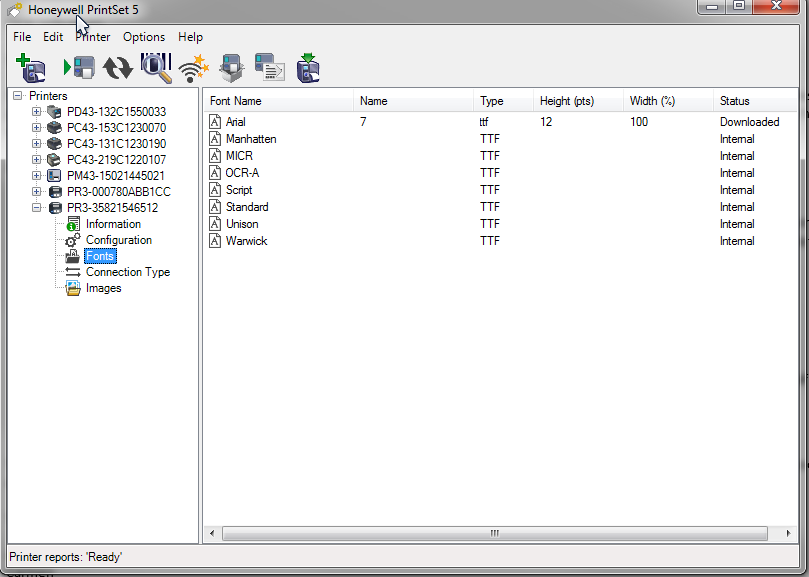This screenshot has height=577, width=809.
Task: Expand the PR3-000780ABB1CC printer node
Action: pos(36,191)
